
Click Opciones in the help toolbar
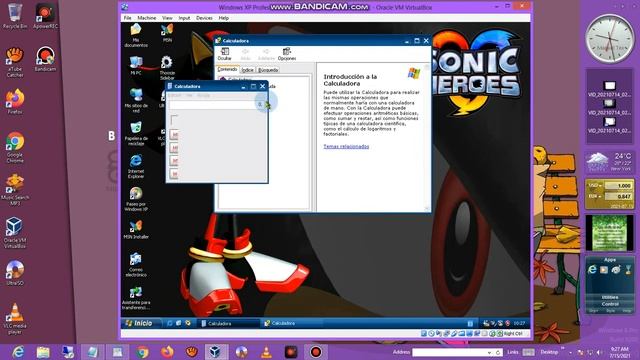tap(287, 54)
